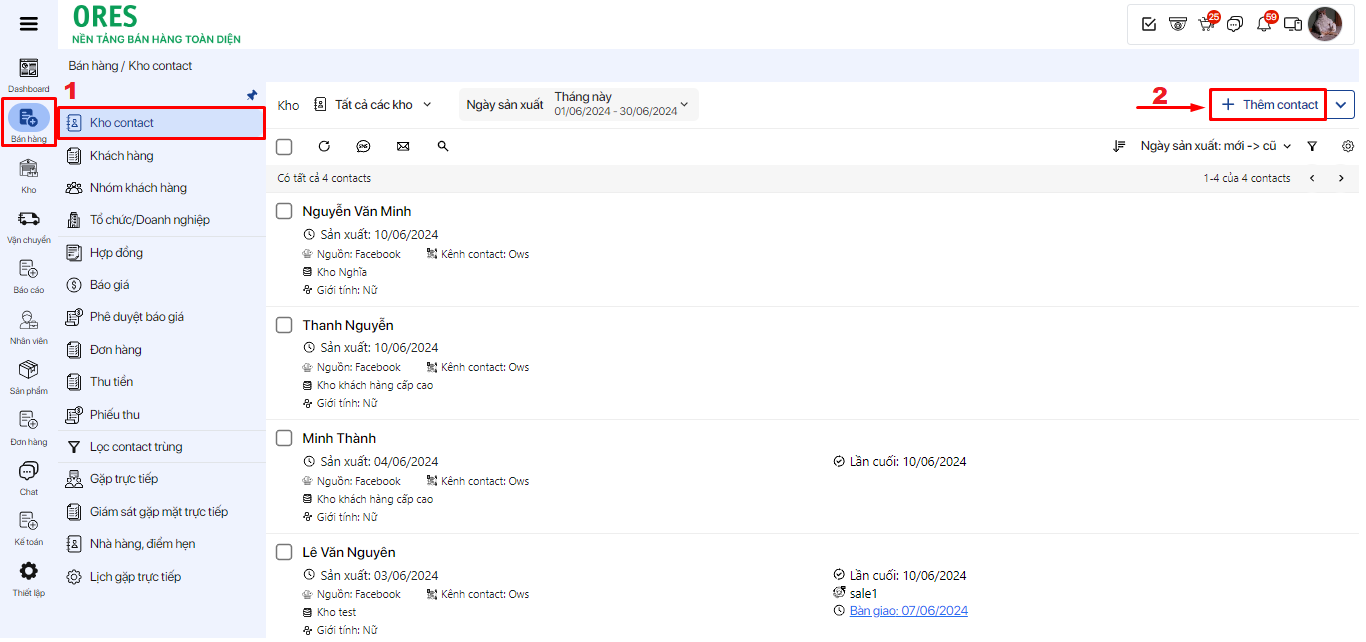Click the refresh icon in contact toolbar
Screen dimensions: 1366x642
coord(324,146)
